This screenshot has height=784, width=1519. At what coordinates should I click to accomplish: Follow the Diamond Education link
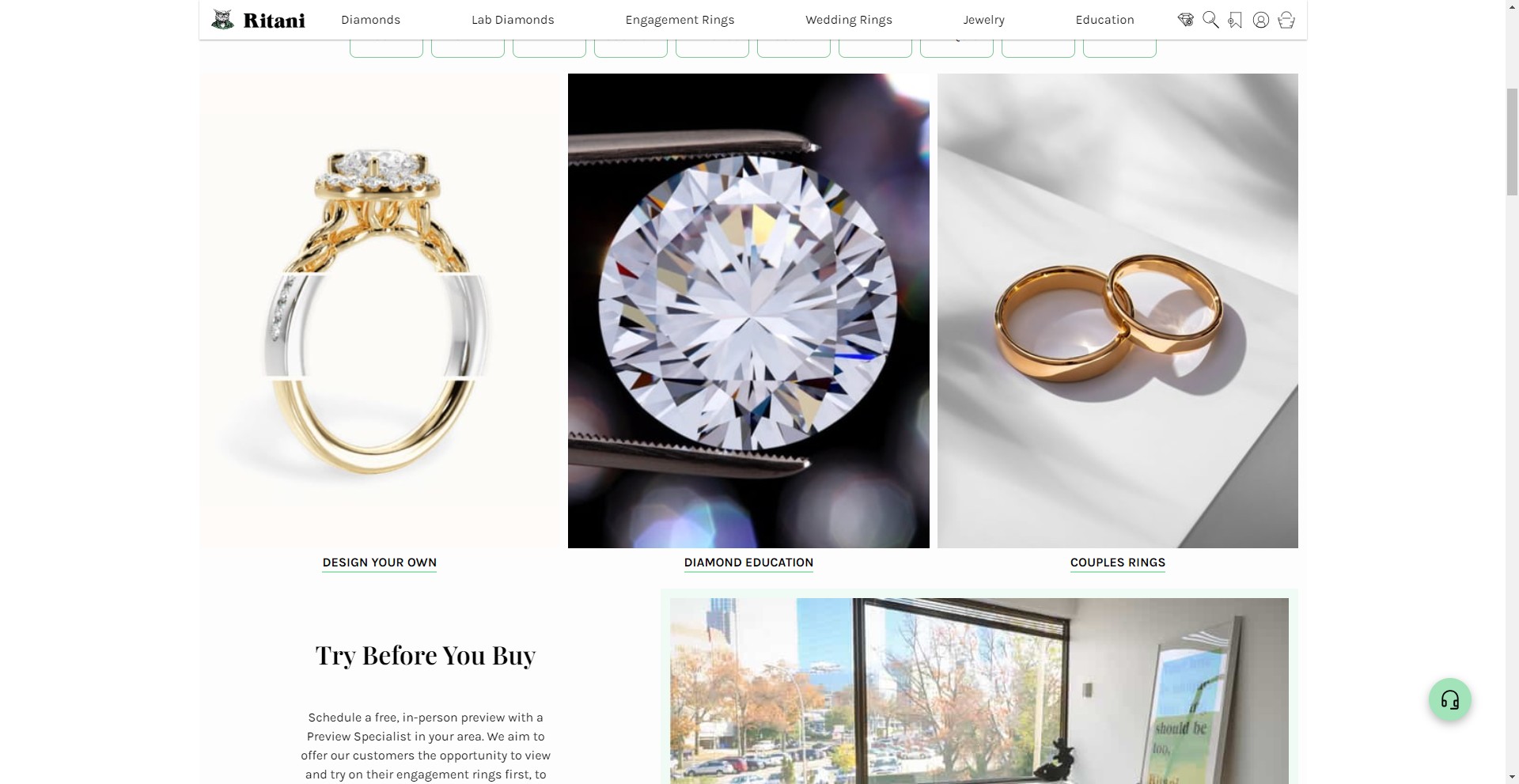(748, 562)
